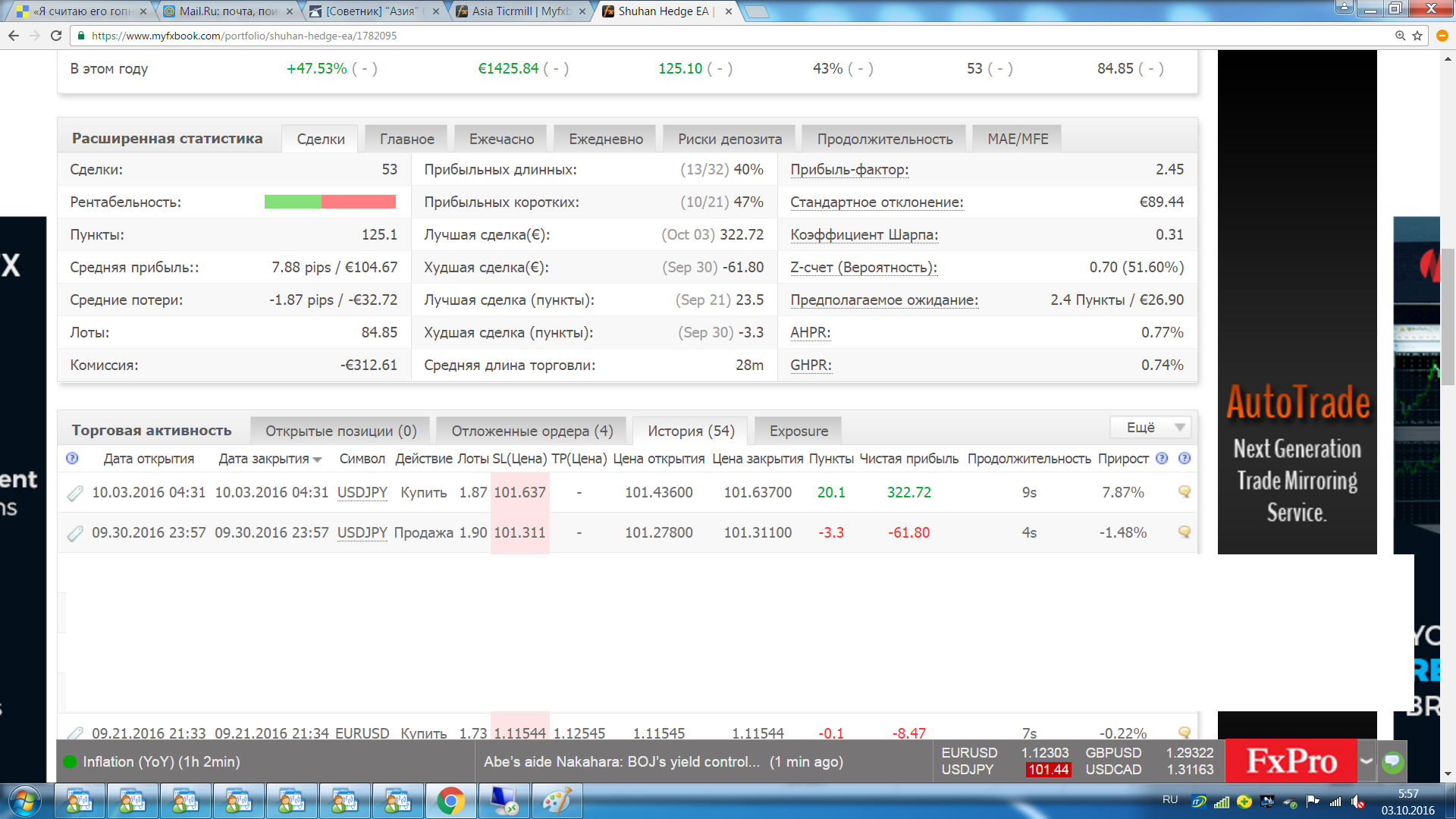Viewport: 1456px width, 819px height.
Task: Close the Shuhan Hedge EA browser tab
Action: pos(729,11)
